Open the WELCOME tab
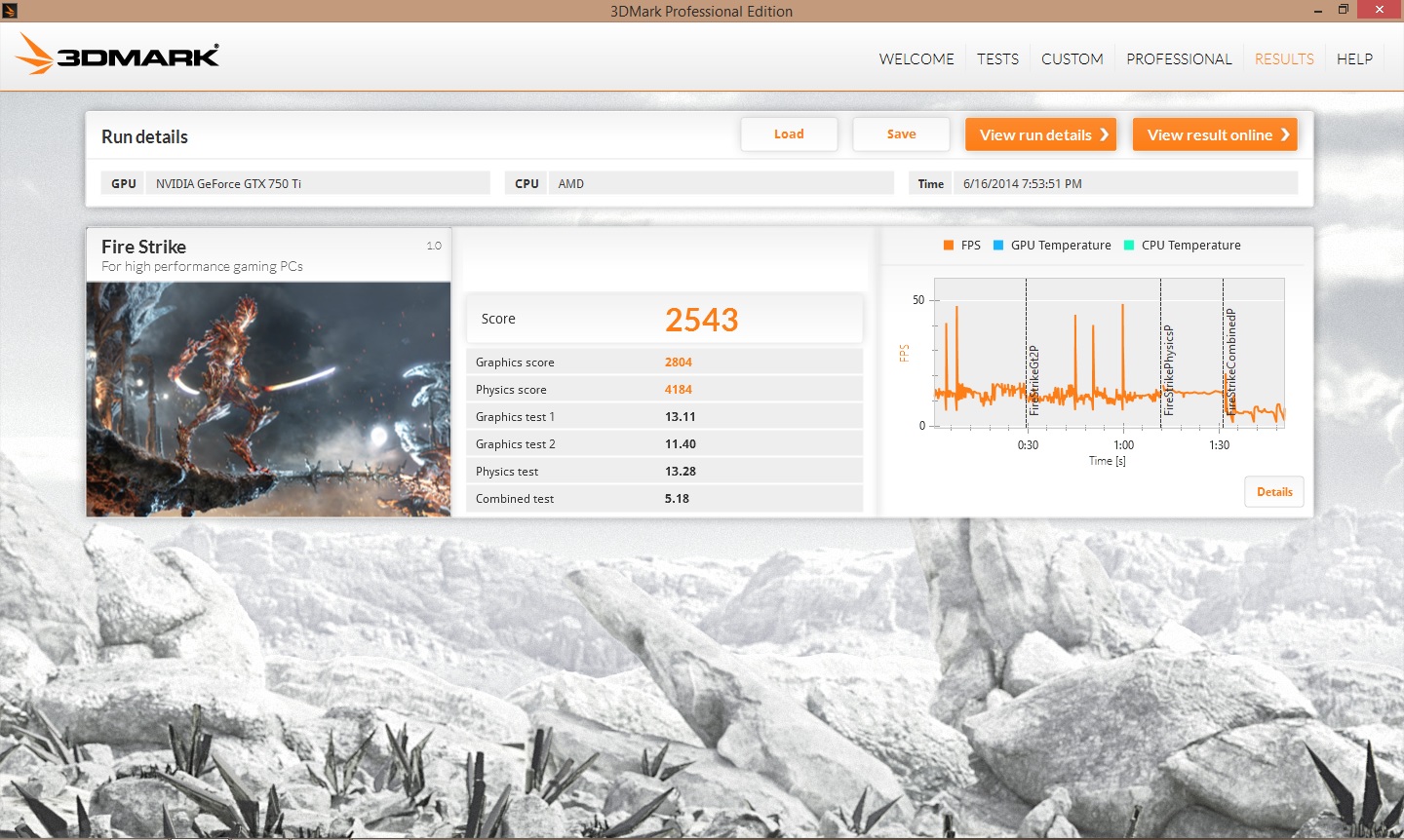1404x840 pixels. click(x=916, y=58)
